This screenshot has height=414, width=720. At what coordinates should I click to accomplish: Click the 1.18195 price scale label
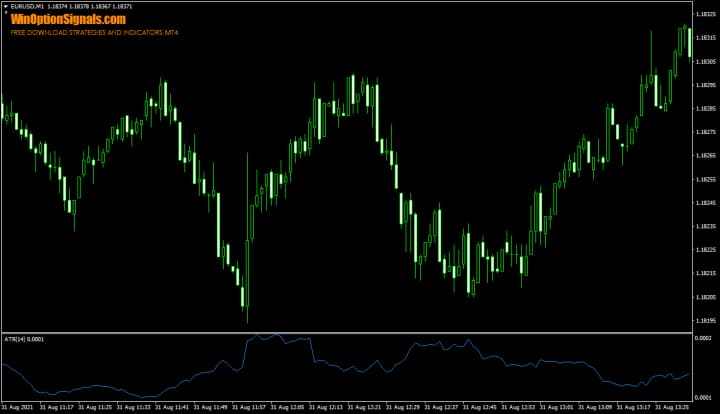(705, 321)
